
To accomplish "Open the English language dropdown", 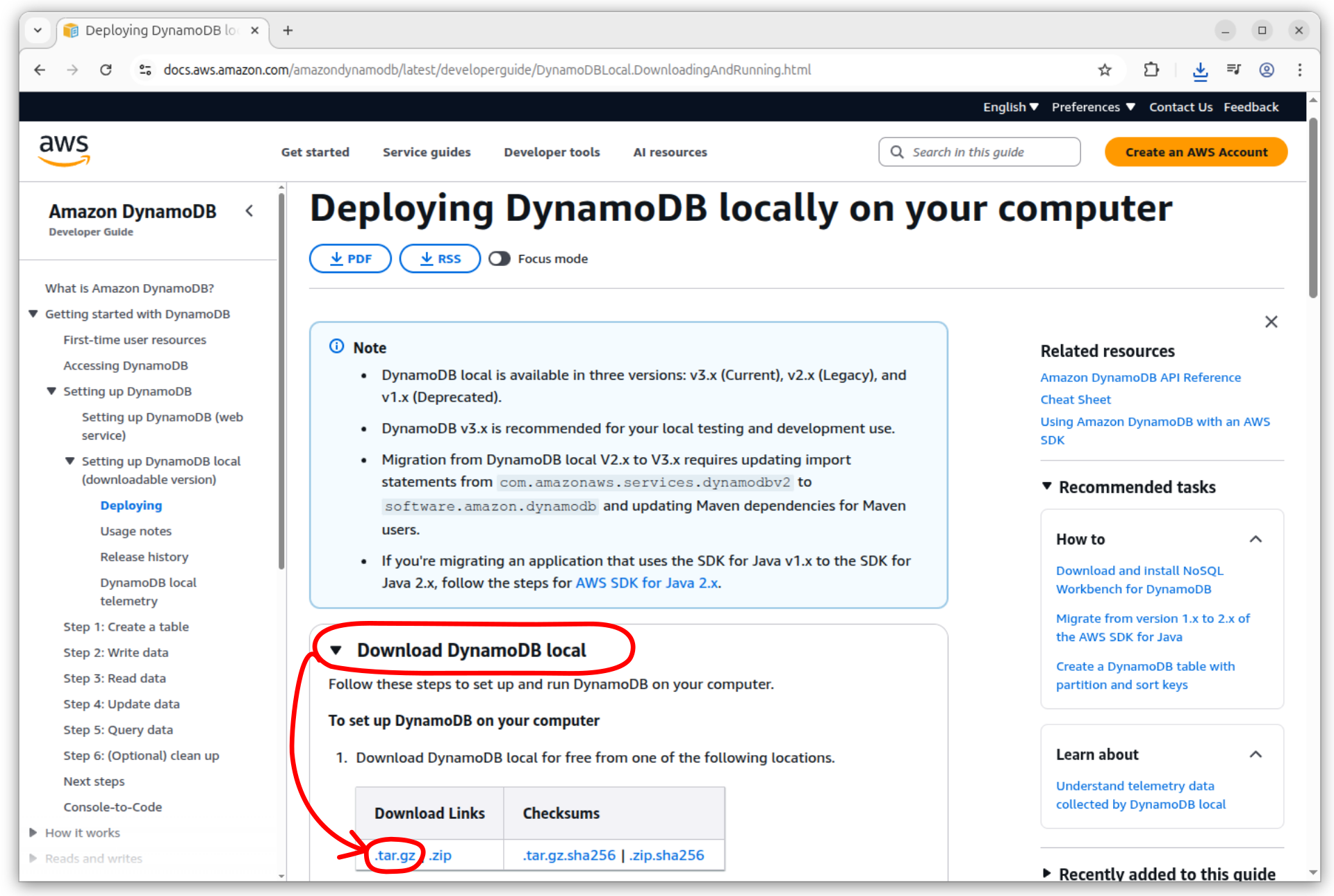I will [1010, 107].
